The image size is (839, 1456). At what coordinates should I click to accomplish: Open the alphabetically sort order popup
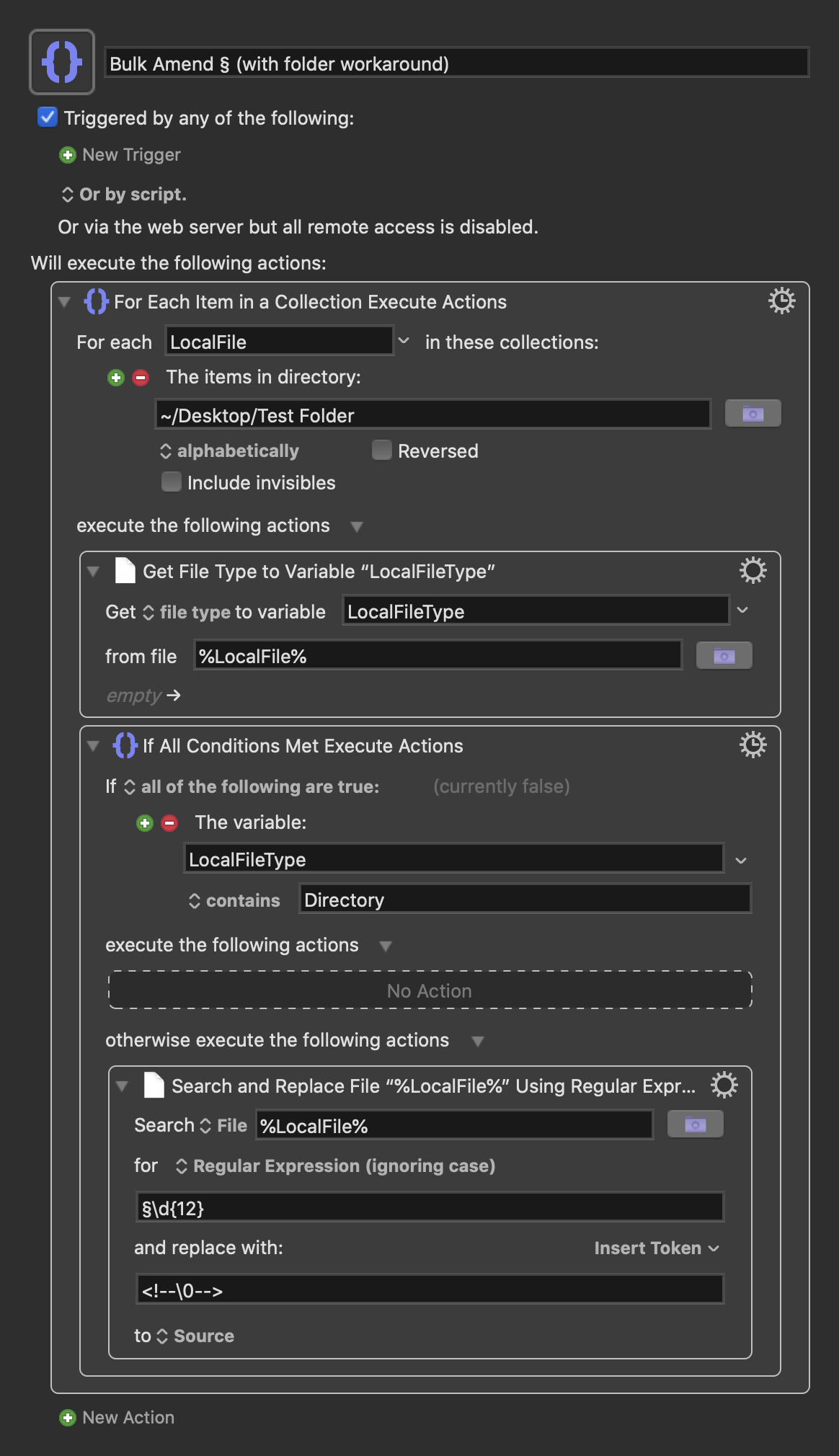(229, 451)
